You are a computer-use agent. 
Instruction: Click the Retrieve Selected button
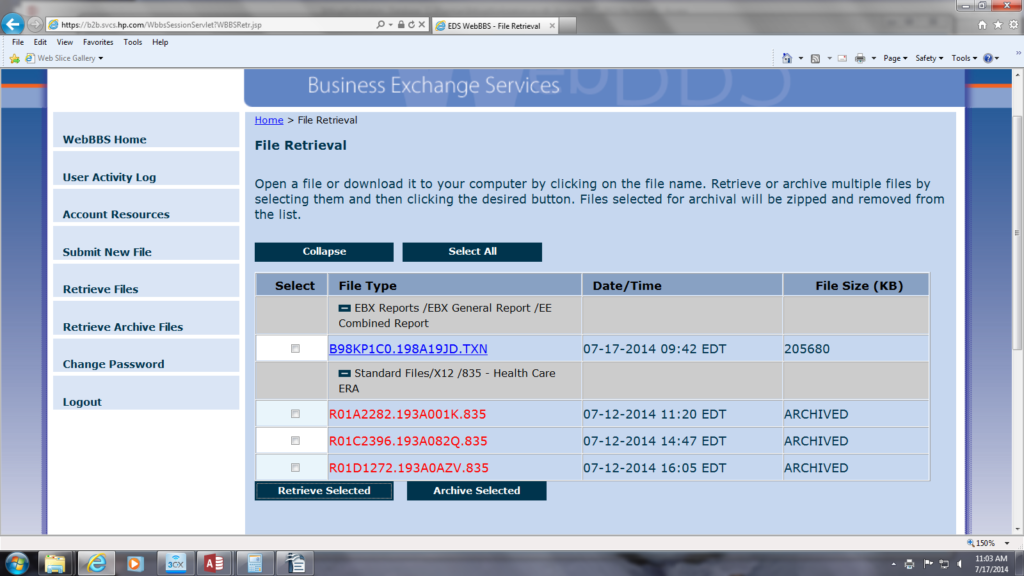(324, 491)
